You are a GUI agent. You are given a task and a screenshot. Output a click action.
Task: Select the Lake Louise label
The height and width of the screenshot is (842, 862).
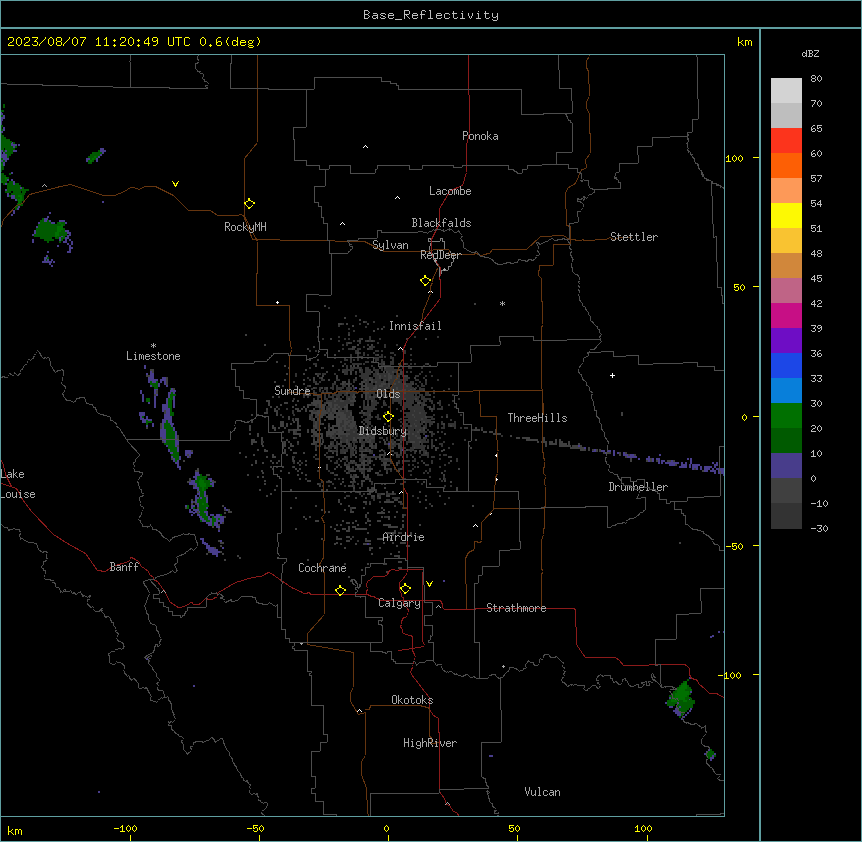tap(18, 484)
